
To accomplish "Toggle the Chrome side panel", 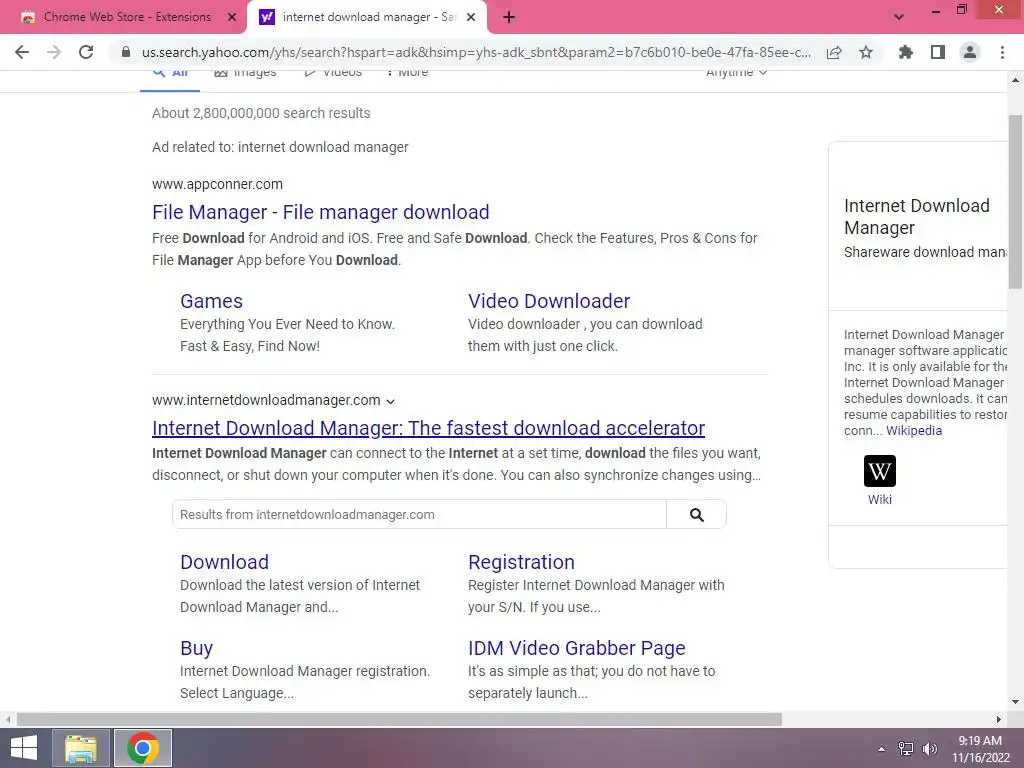I will (938, 52).
